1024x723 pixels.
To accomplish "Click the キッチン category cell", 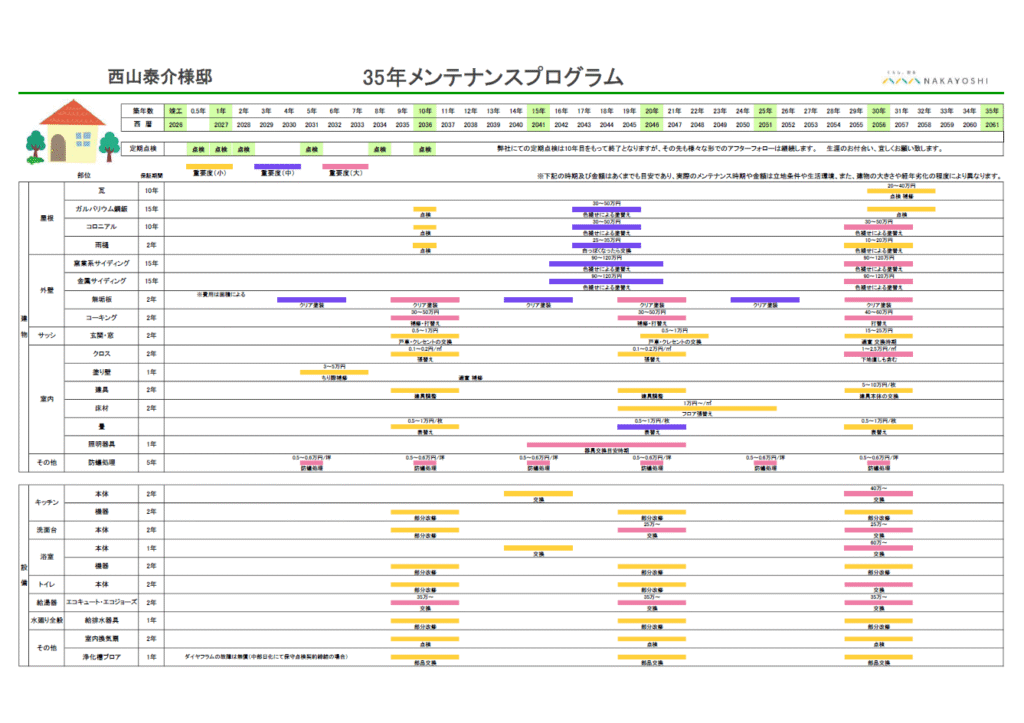I will 48,502.
